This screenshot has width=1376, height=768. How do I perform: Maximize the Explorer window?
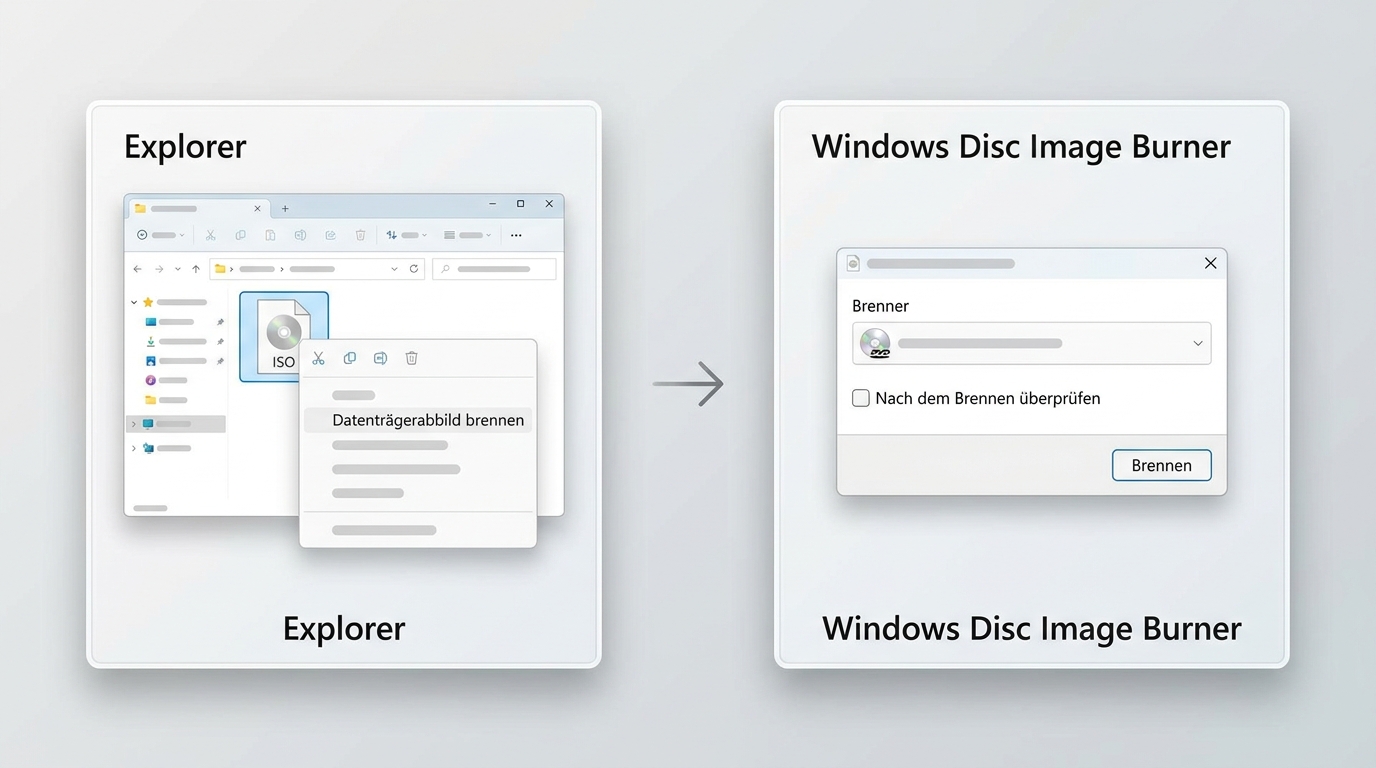coord(520,204)
